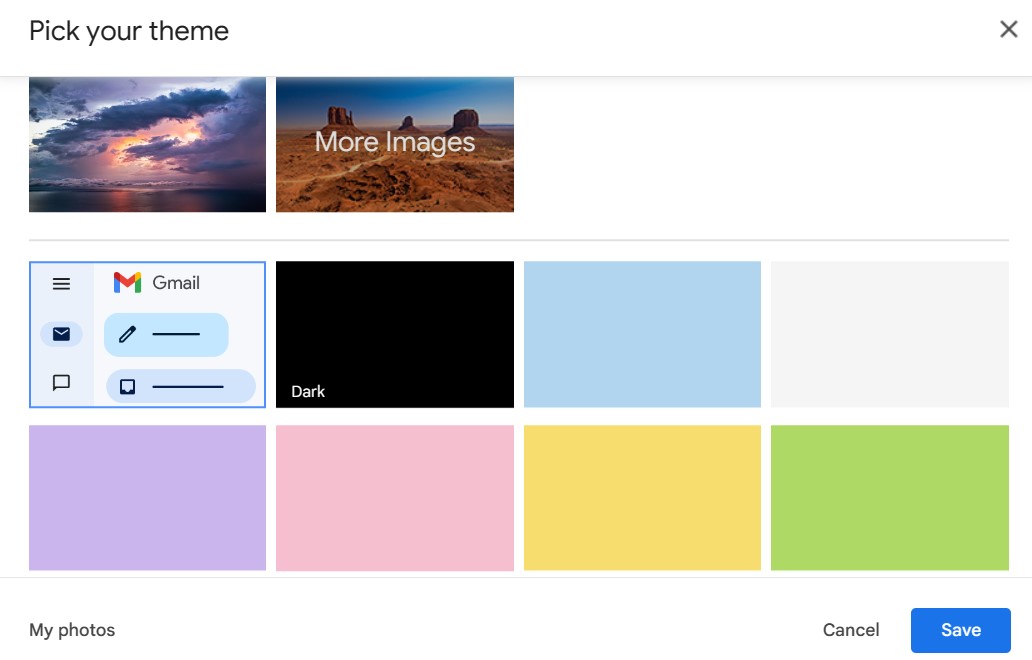Click the video meet icon in the preview
1032x660 pixels.
coord(126,385)
